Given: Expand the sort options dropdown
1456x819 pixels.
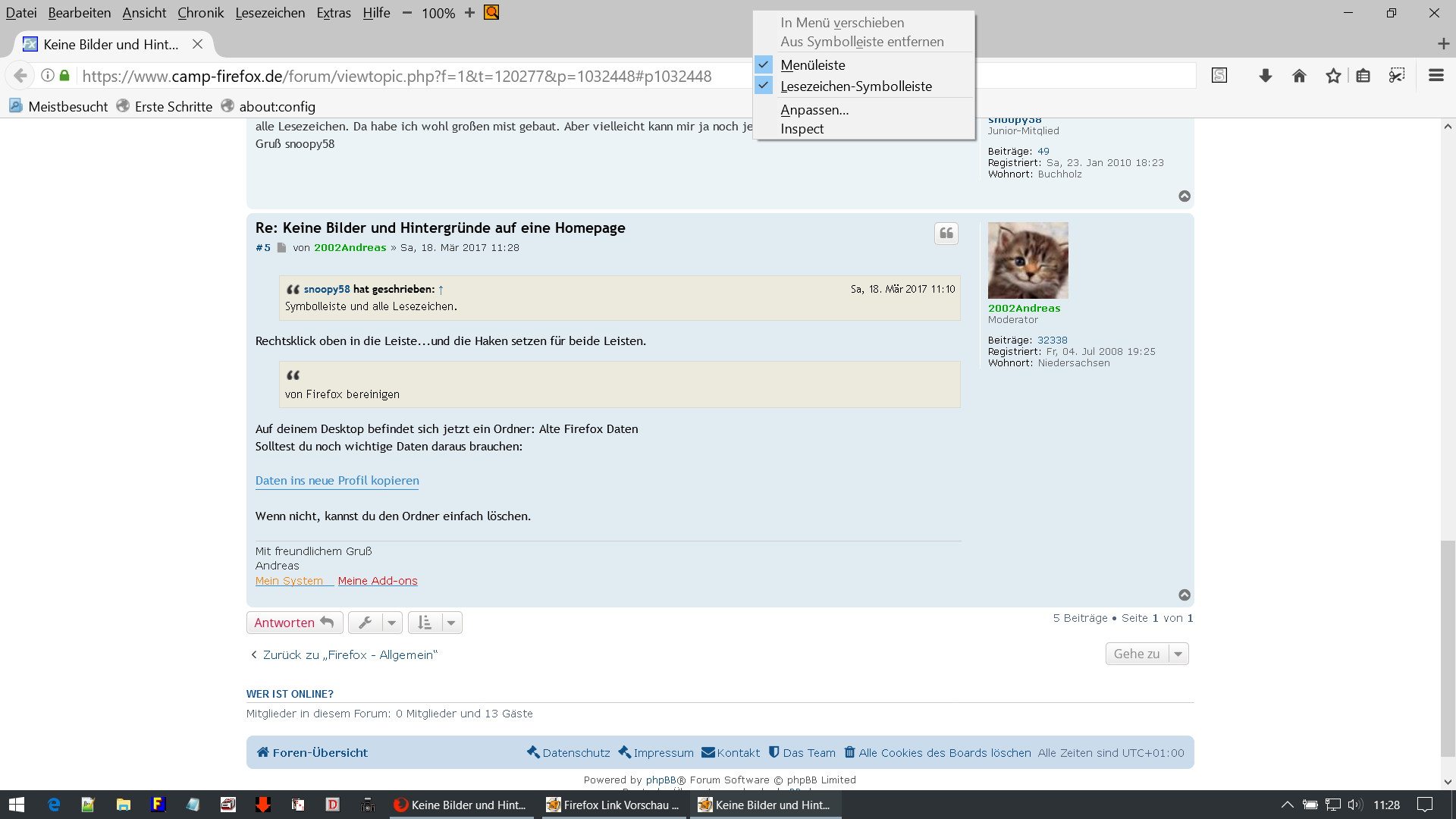Looking at the screenshot, I should 450,623.
